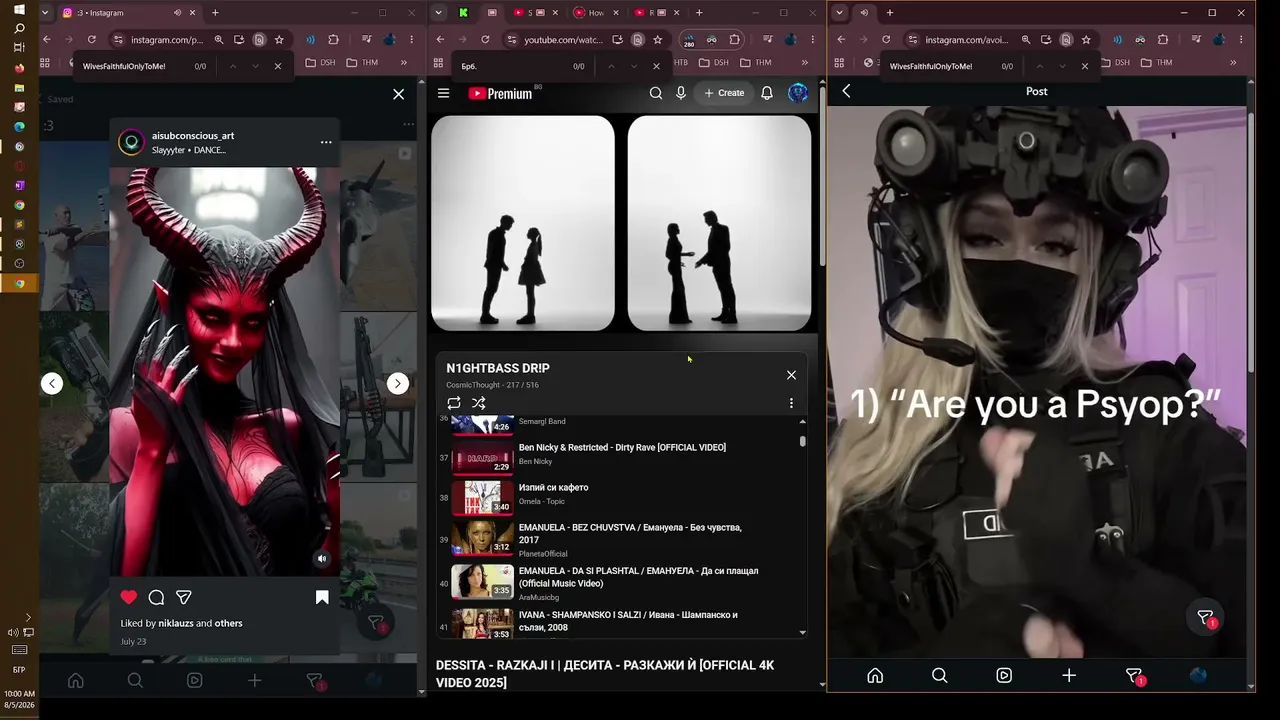
Task: Toggle loop for the N1GHTBASS DR!P playlist
Action: (454, 403)
